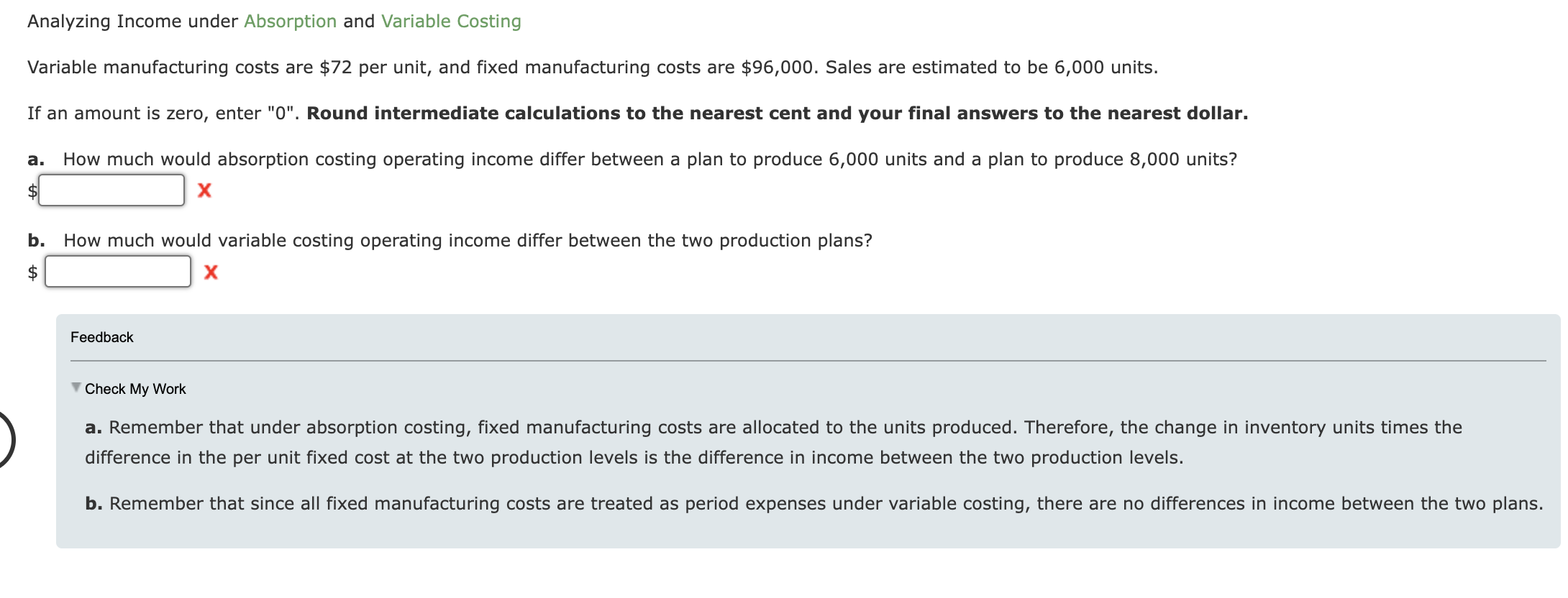
Task: Open the Variable Costing link
Action: pyautogui.click(x=450, y=21)
